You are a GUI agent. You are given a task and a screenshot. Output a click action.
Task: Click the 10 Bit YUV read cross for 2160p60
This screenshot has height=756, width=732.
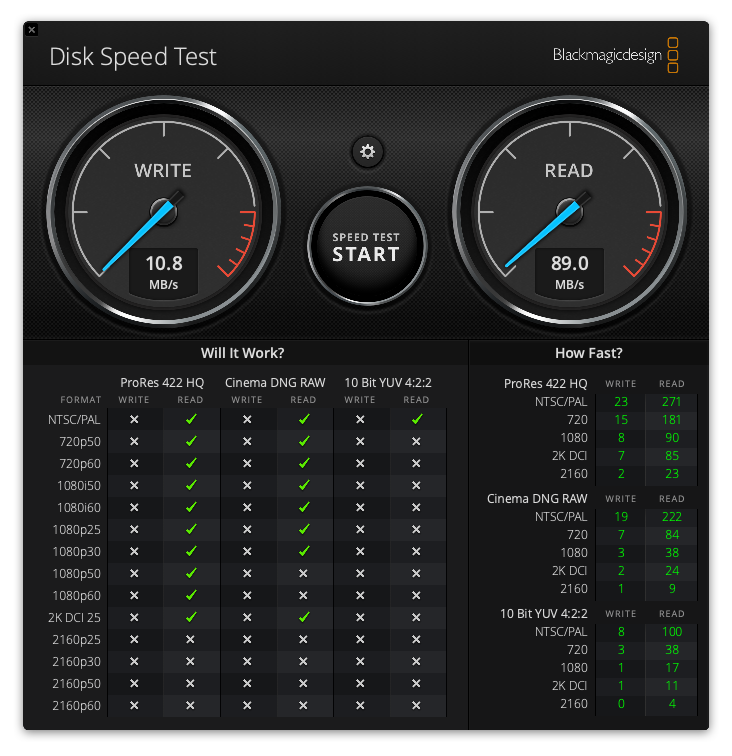click(x=416, y=706)
